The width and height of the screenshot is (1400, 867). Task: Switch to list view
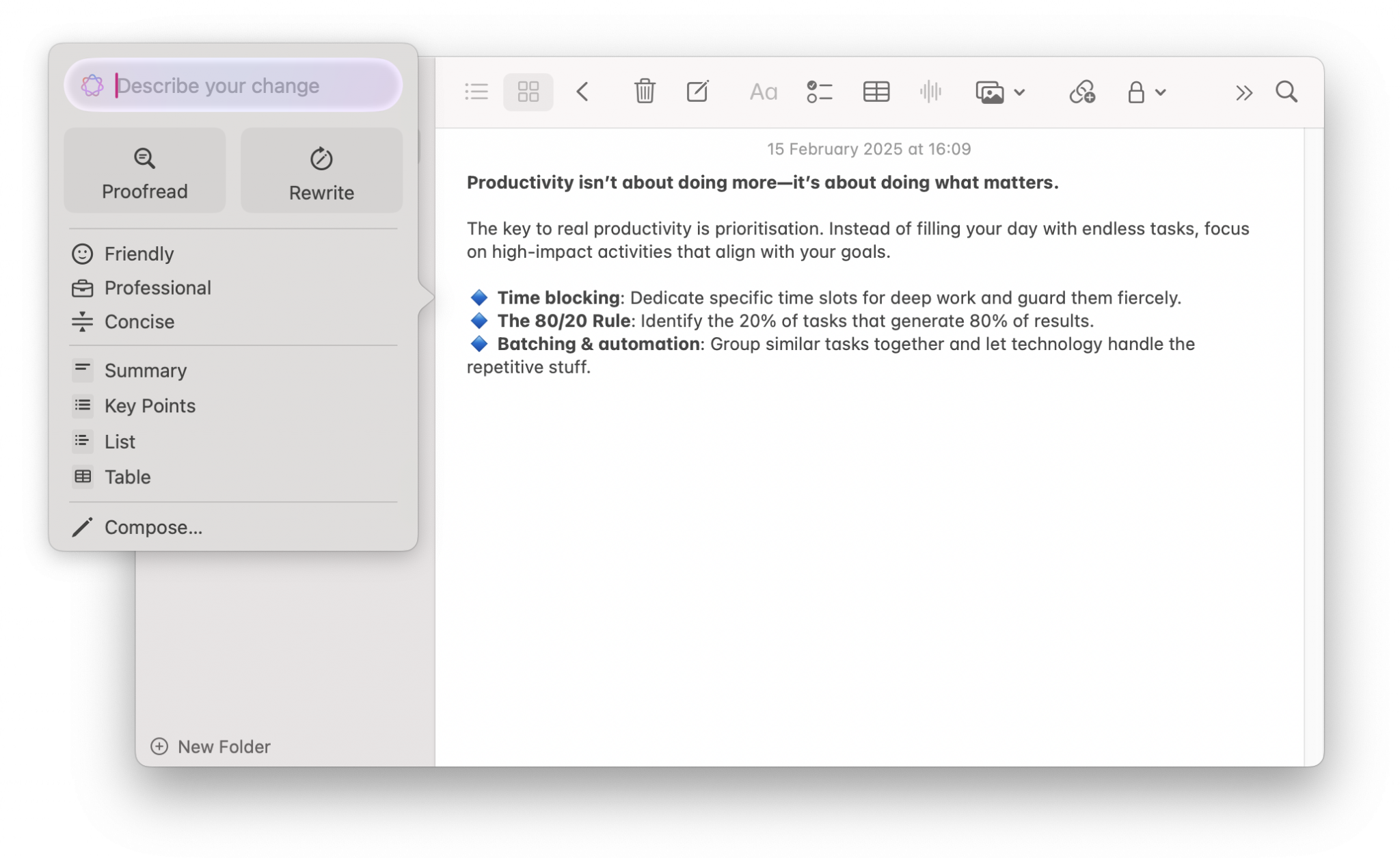476,92
